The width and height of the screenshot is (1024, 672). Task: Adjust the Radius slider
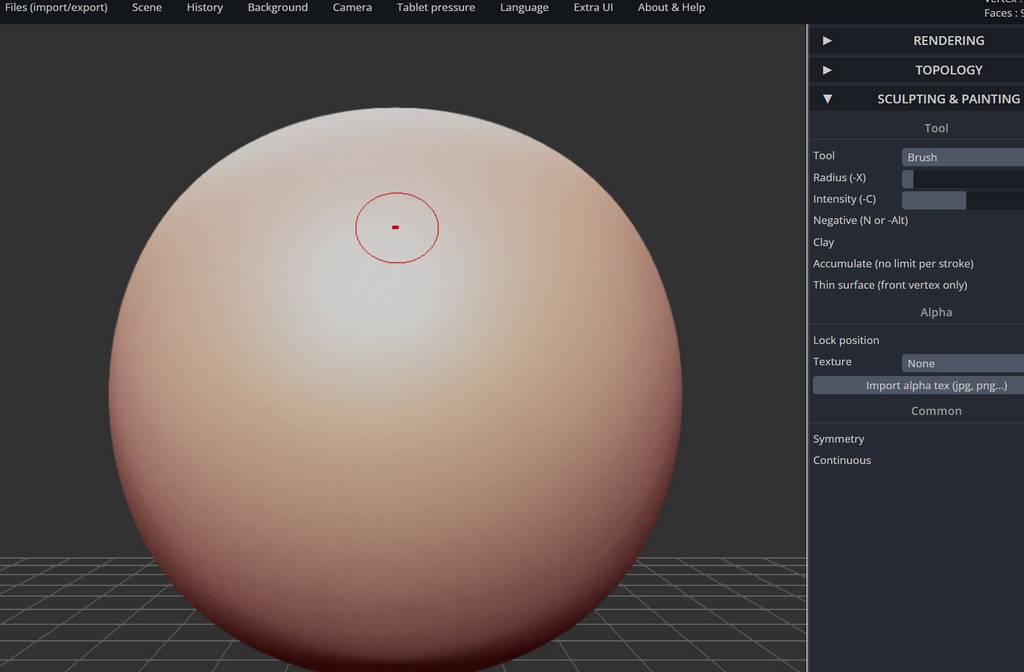(962, 179)
